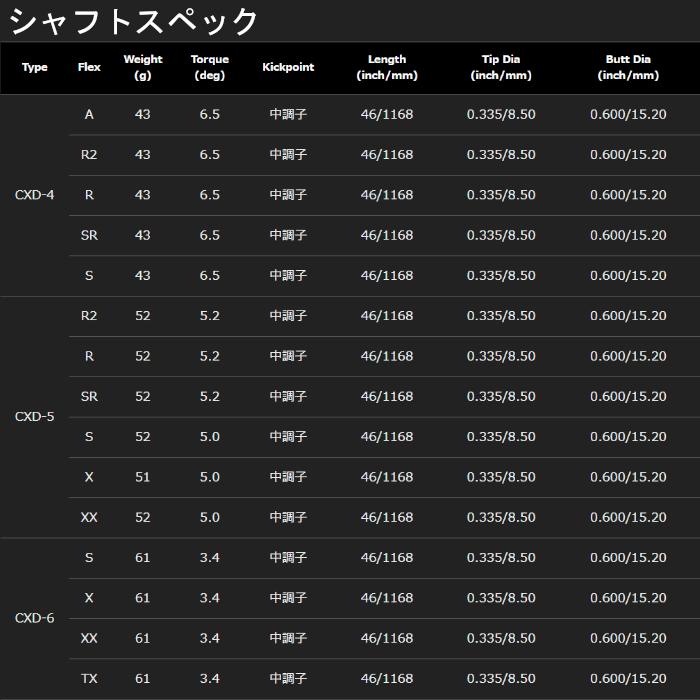
Task: Click length 46/1168 in CXD-5 XX row
Action: pyautogui.click(x=387, y=517)
